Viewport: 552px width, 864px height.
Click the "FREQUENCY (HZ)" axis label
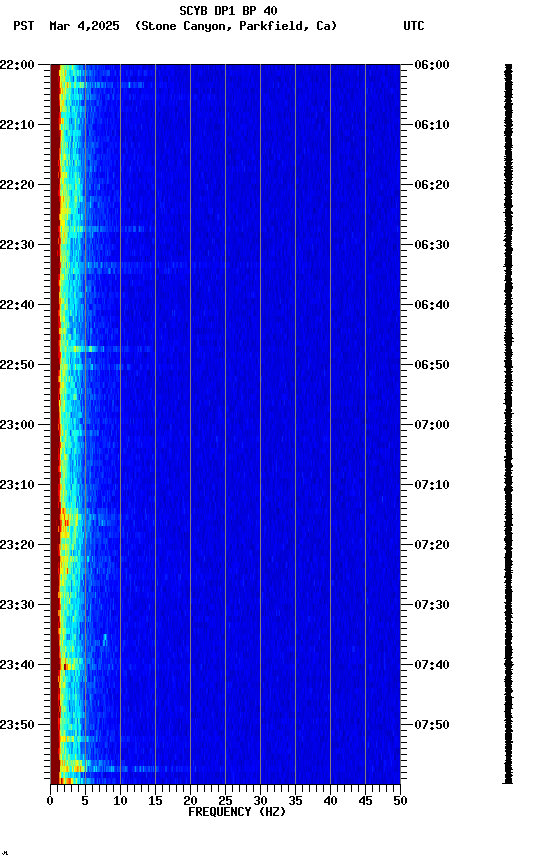coord(237,812)
